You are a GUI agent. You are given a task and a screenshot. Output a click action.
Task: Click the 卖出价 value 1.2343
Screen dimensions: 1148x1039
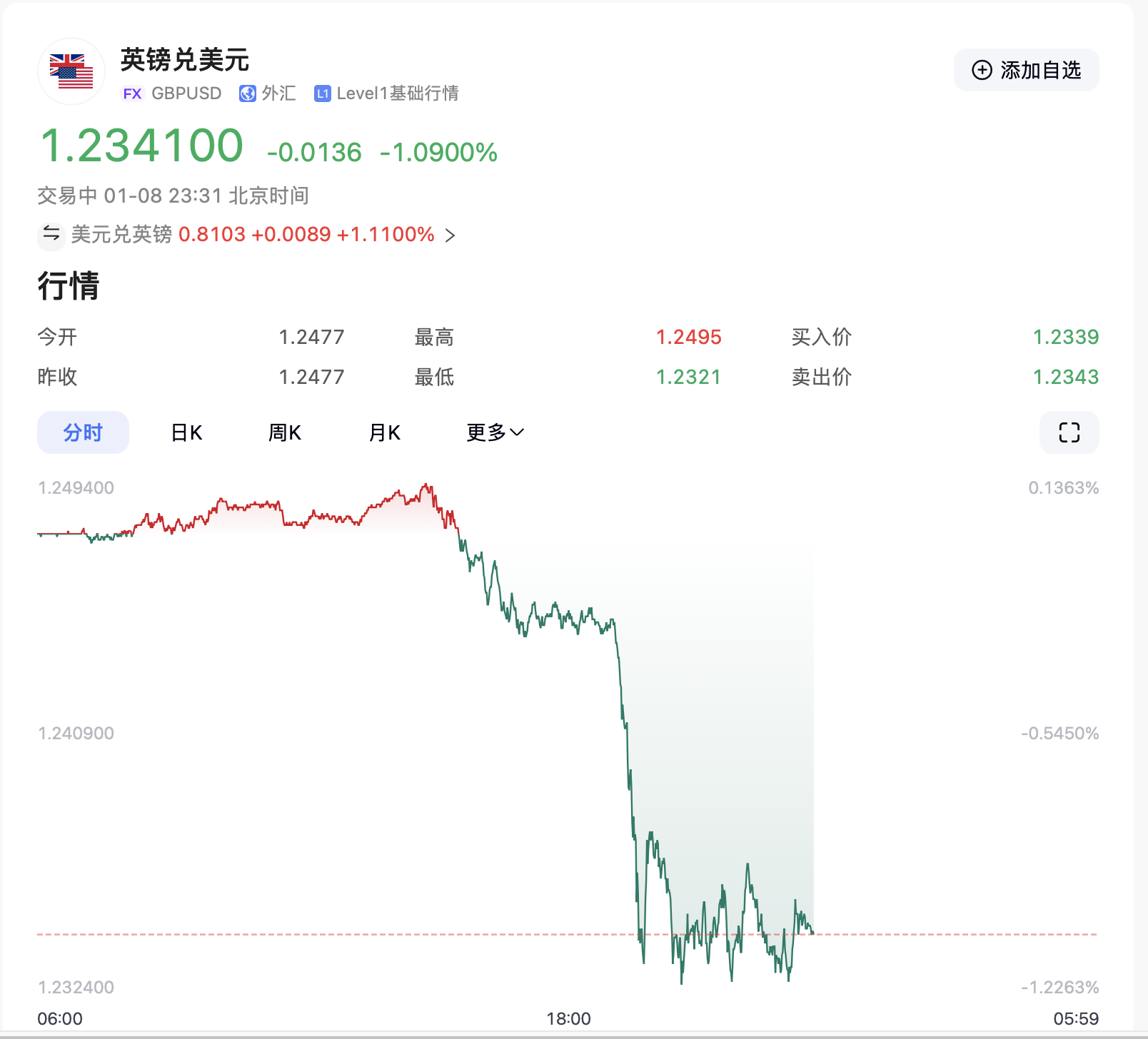(x=1067, y=377)
